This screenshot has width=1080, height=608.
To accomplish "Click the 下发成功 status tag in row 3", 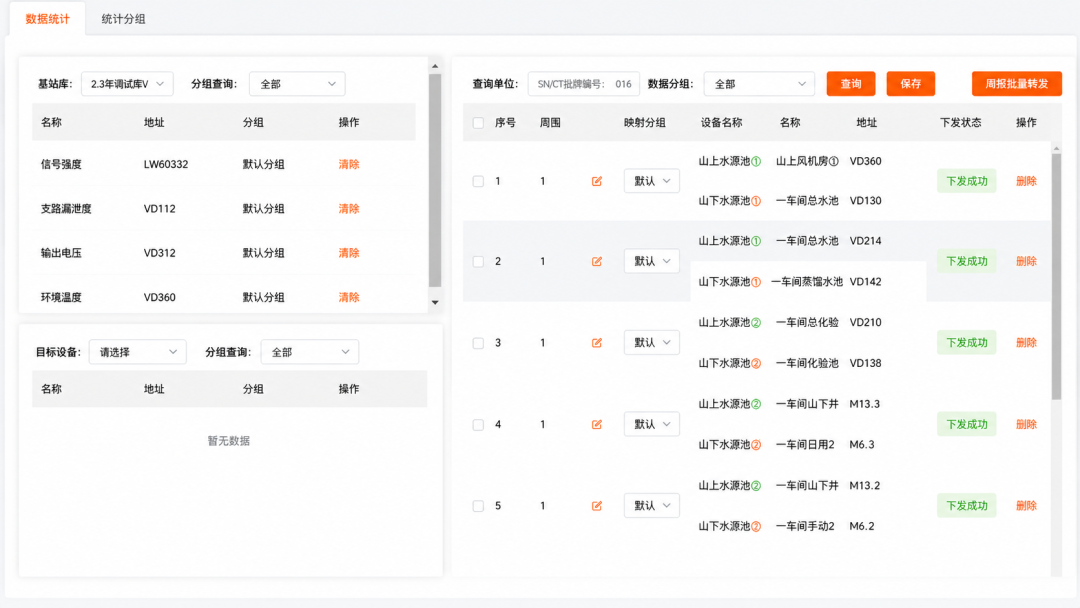I will (x=966, y=342).
